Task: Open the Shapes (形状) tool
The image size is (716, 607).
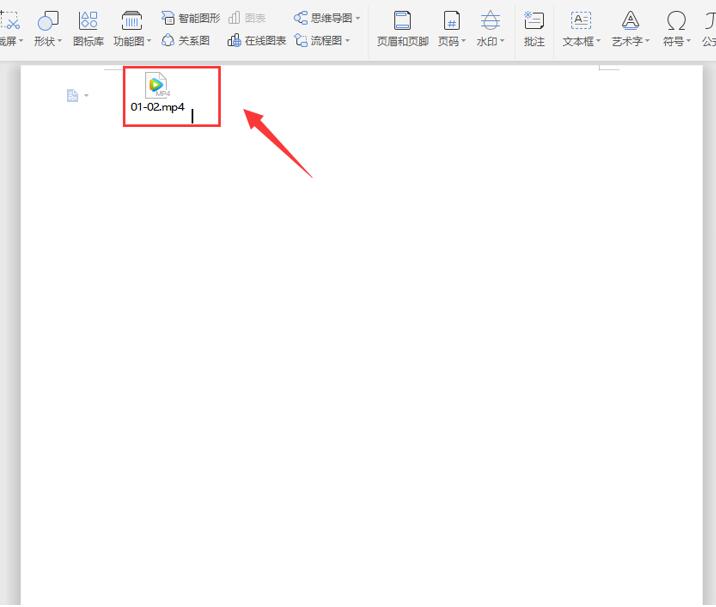Action: click(x=47, y=28)
